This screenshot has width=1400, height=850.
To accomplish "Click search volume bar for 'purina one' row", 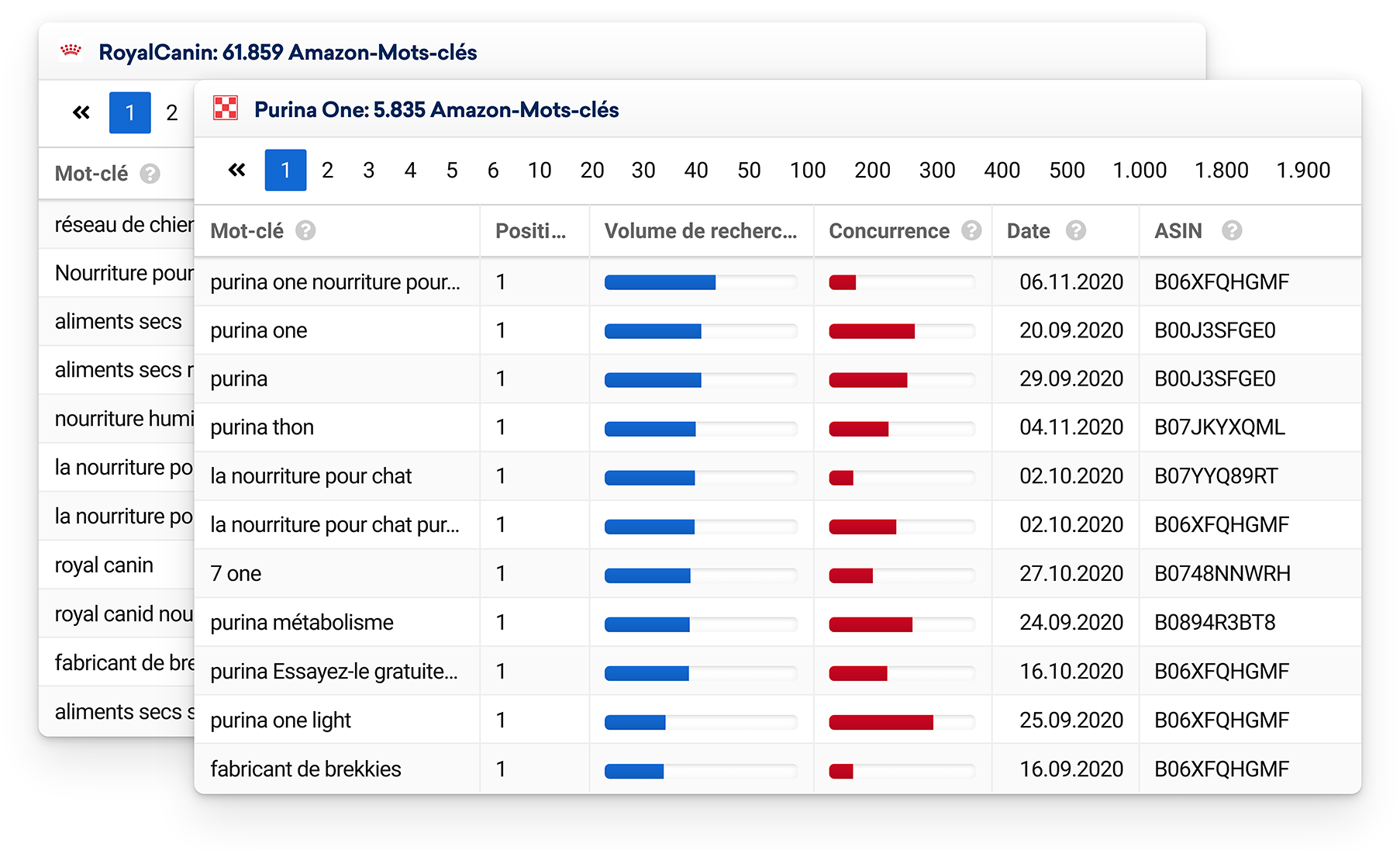I will coord(701,331).
